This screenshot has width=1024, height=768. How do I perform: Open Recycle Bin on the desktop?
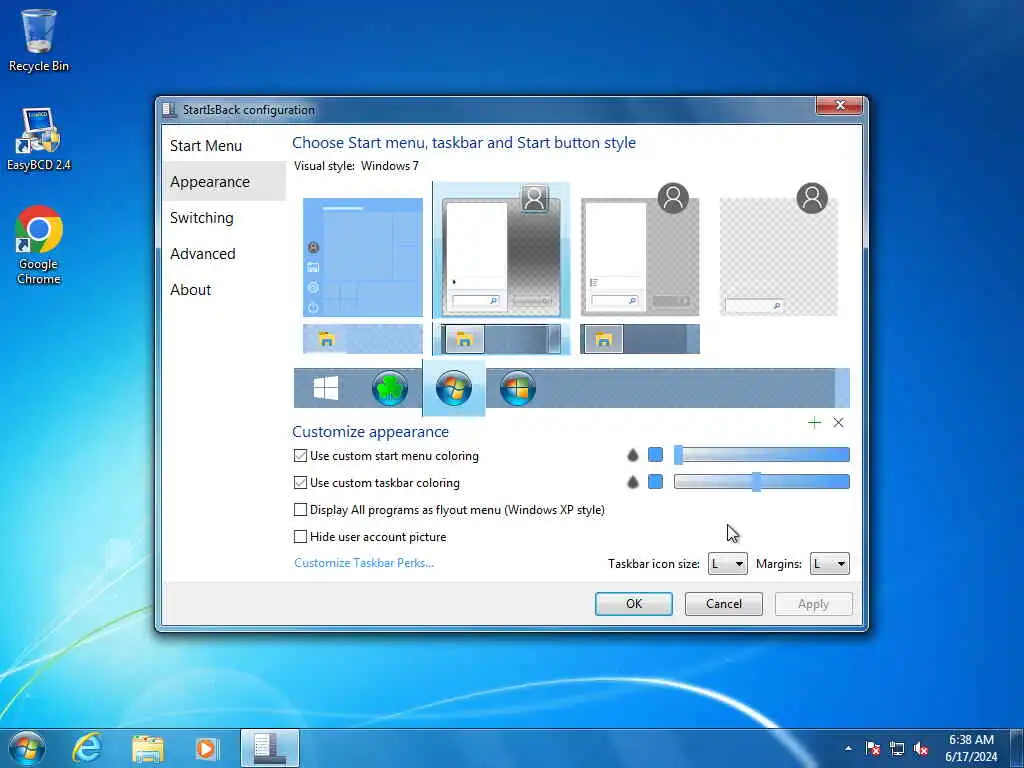(39, 40)
